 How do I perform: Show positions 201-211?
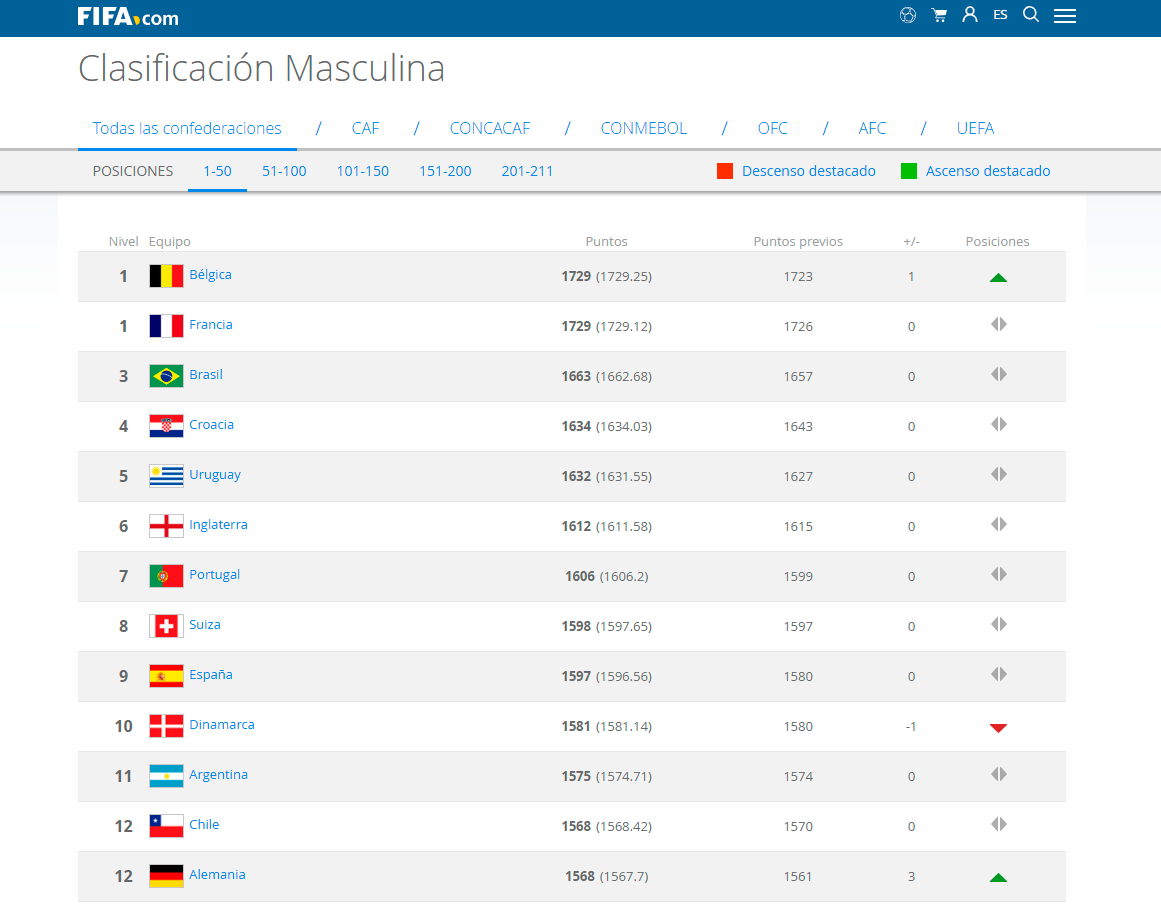pos(527,171)
